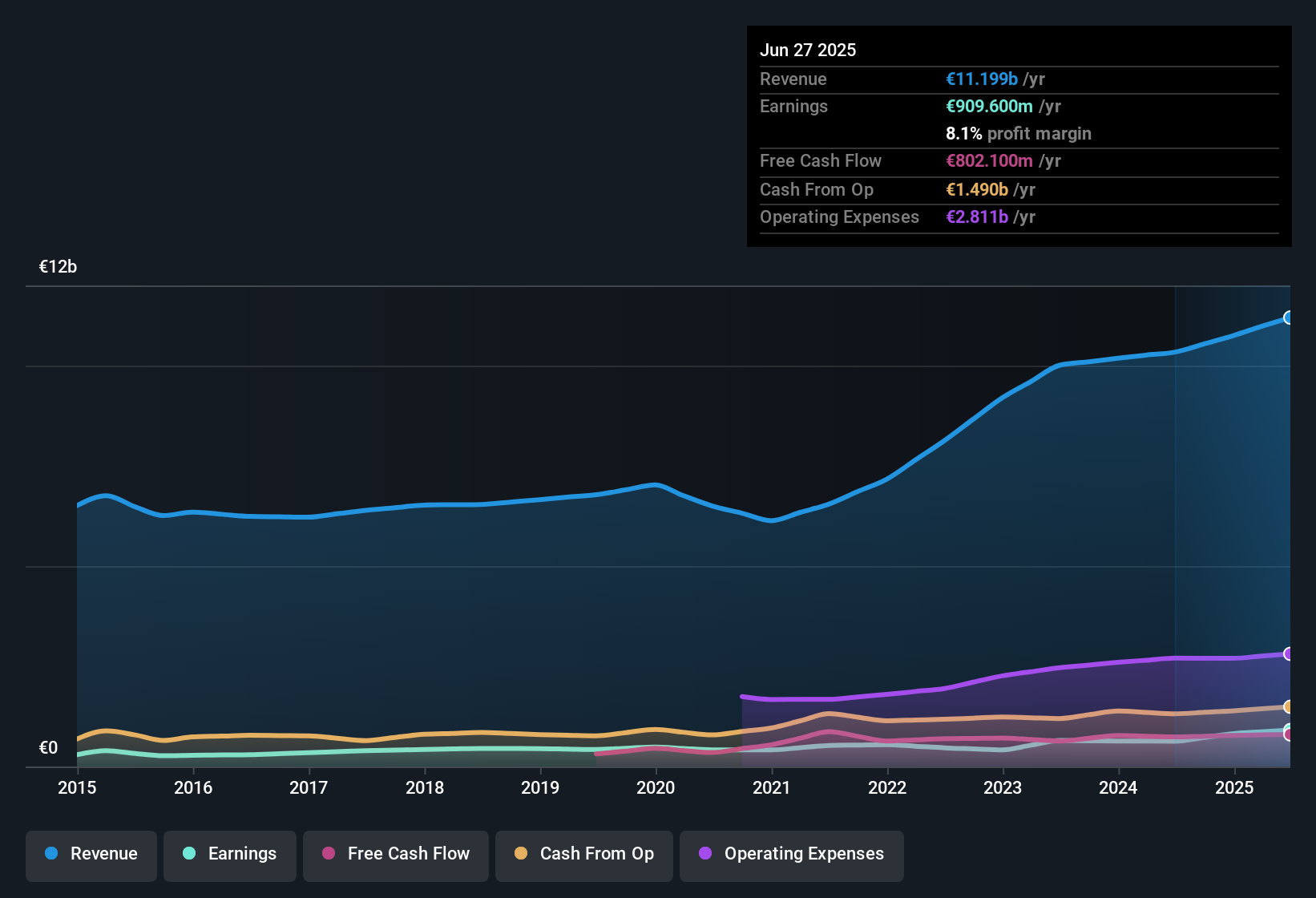
Task: Select the purple Operating Expenses legend dot
Action: pyautogui.click(x=706, y=854)
